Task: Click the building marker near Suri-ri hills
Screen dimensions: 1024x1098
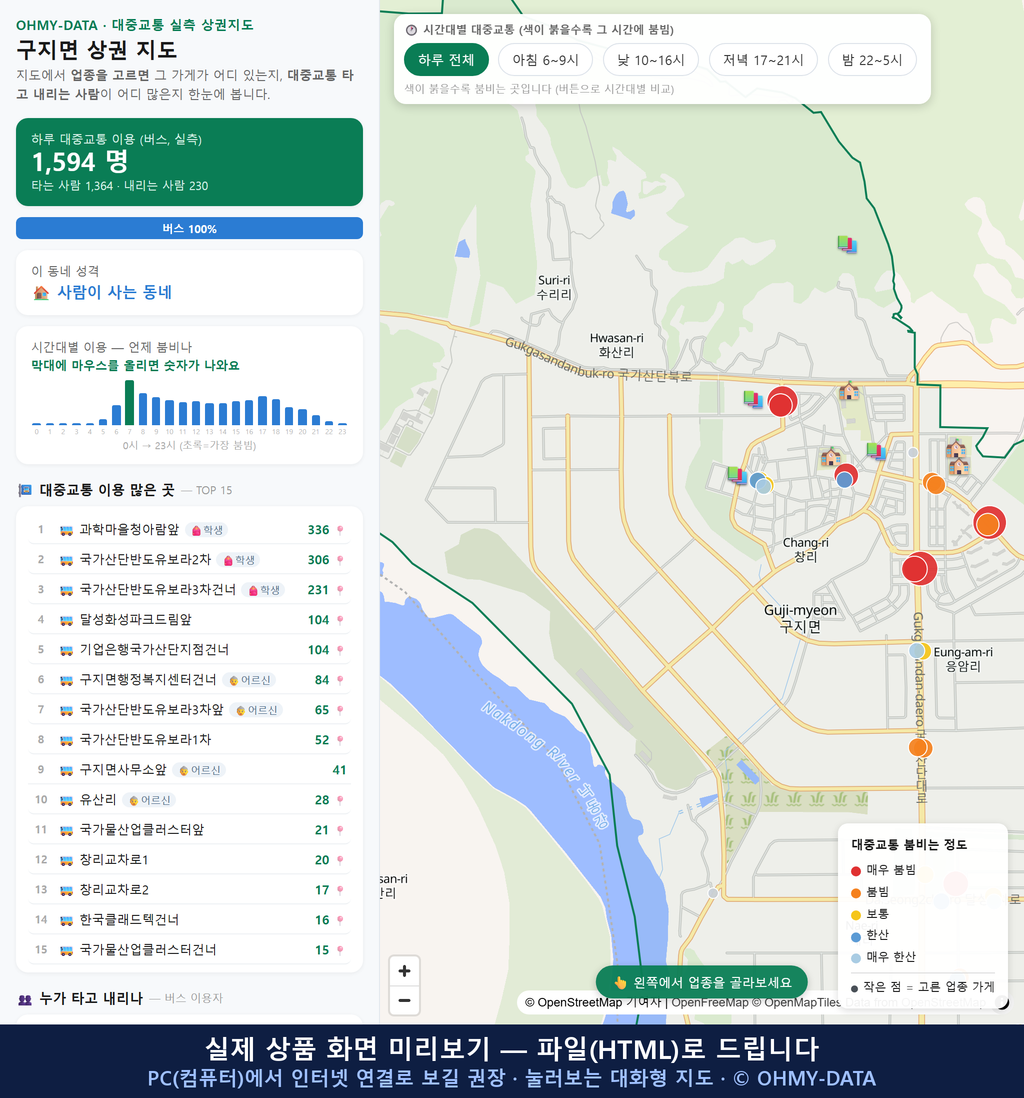Action: 847,244
